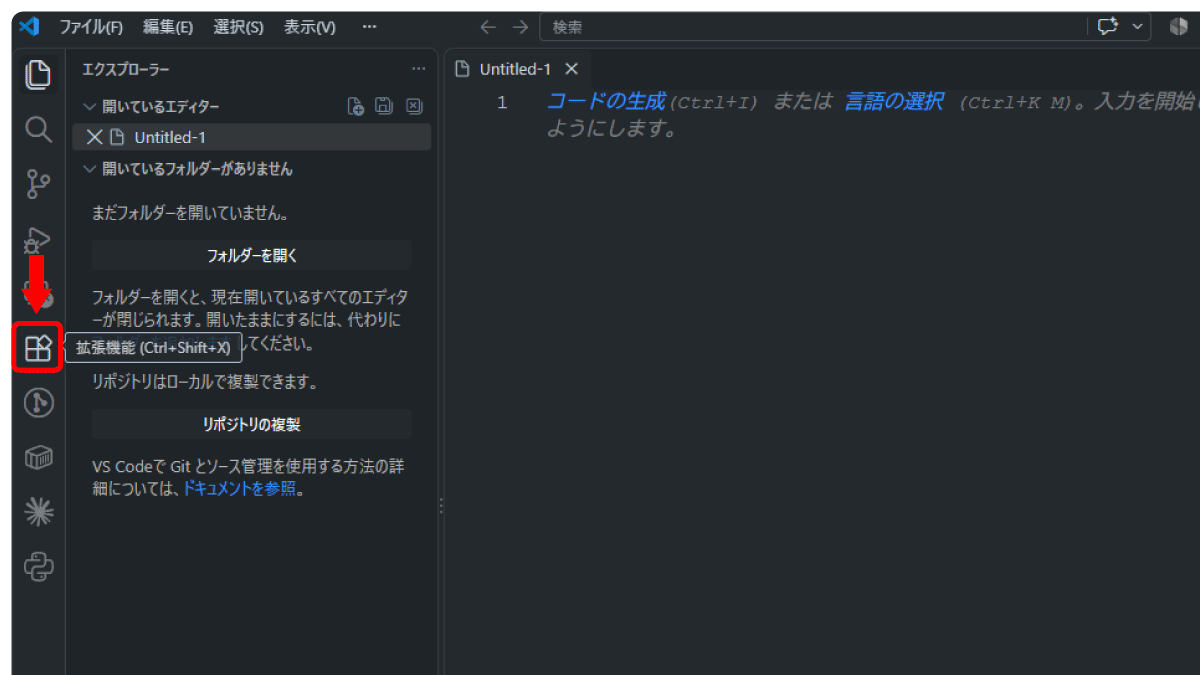Open the Source Control branch icon
The width and height of the screenshot is (1200, 675).
point(38,184)
